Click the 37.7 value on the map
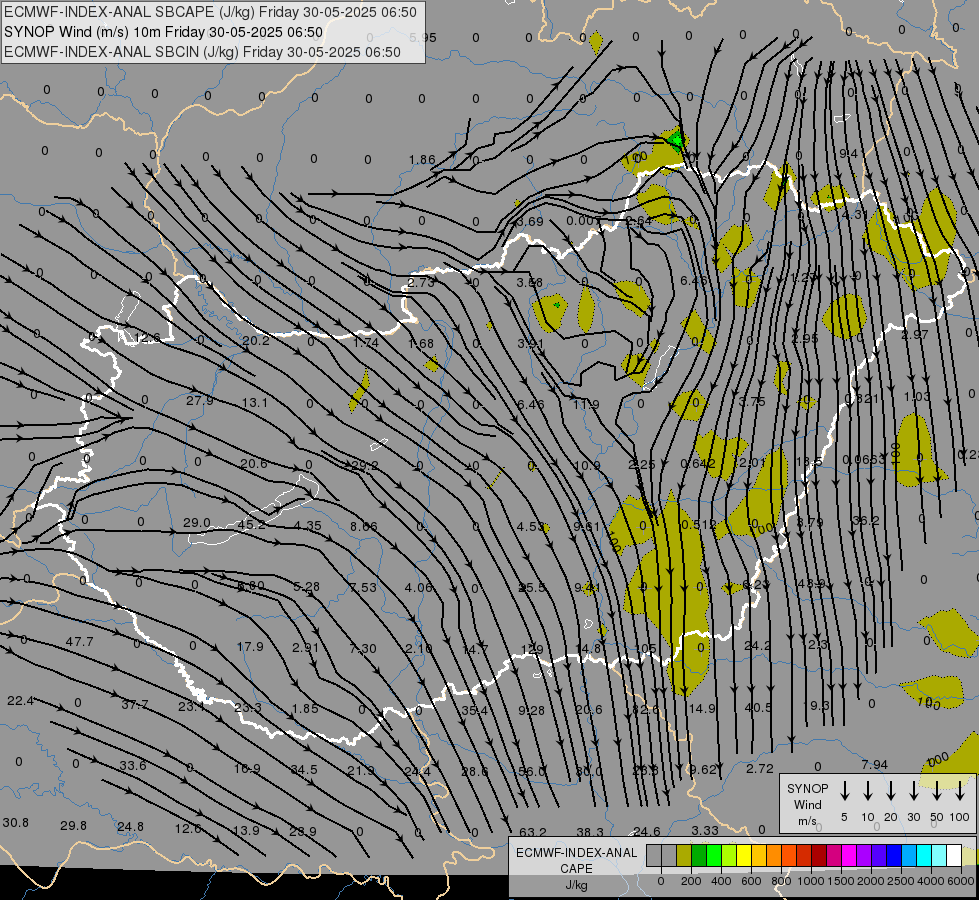Screen dimensions: 979x900 [135, 705]
